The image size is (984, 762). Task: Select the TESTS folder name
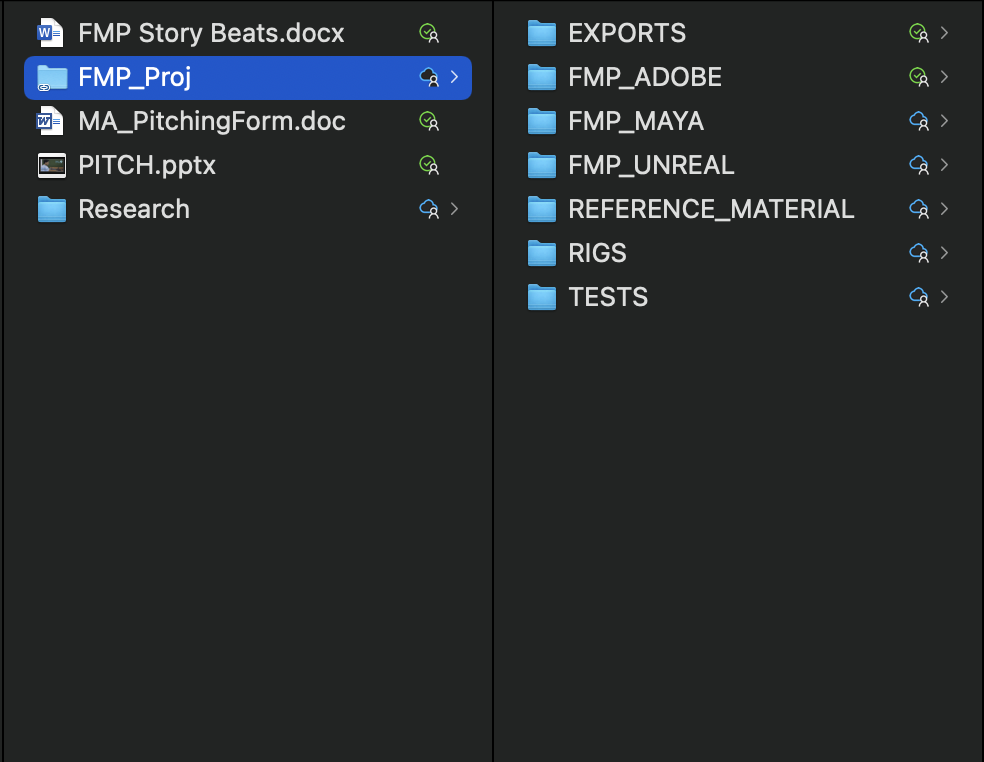coord(608,297)
